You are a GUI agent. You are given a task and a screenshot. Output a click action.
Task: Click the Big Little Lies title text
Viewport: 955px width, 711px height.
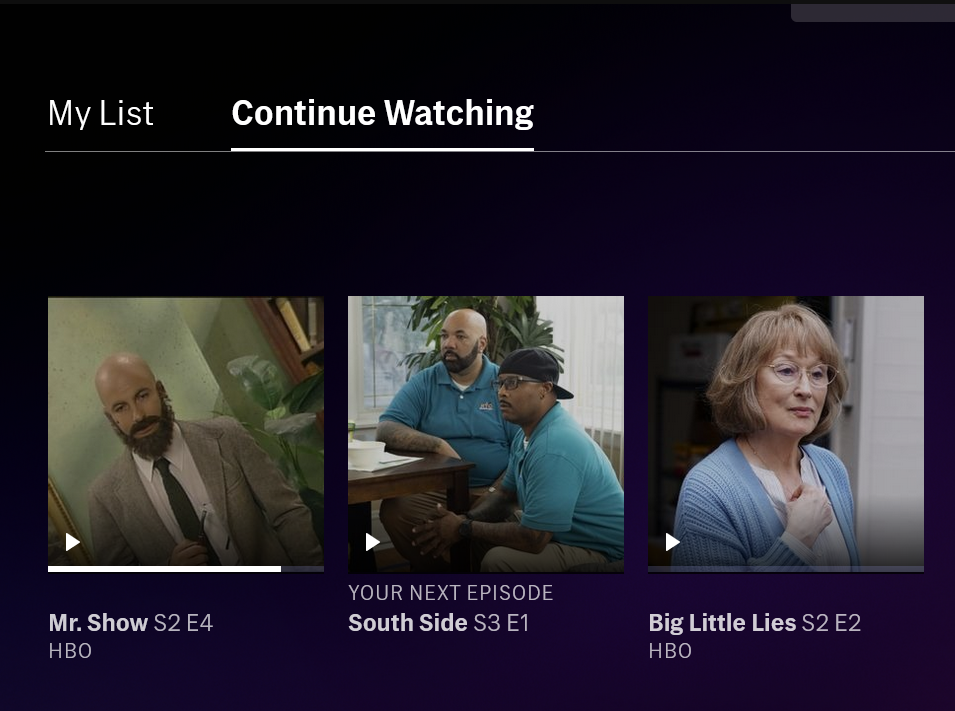(x=722, y=623)
